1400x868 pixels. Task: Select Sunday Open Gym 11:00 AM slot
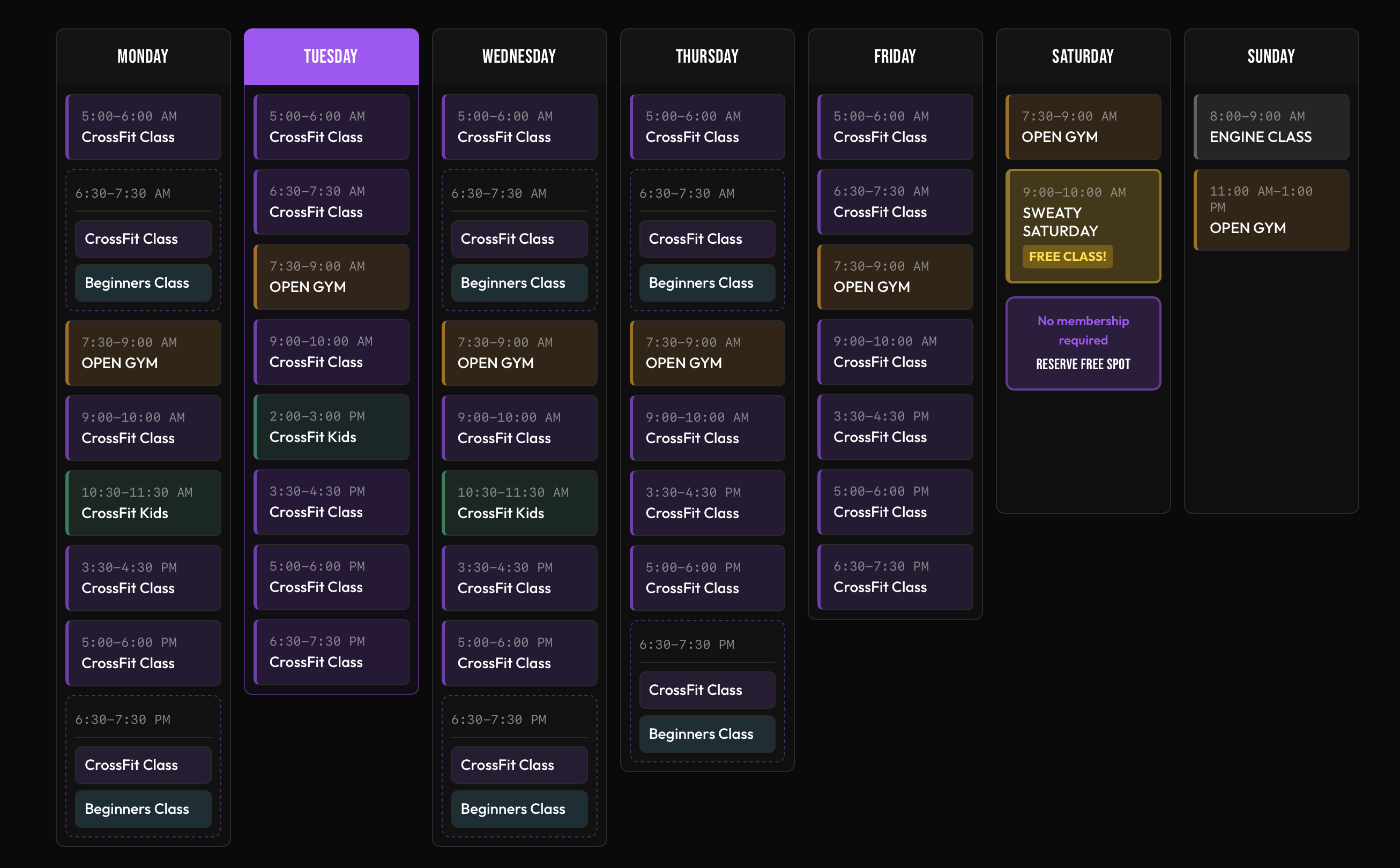pyautogui.click(x=1271, y=210)
